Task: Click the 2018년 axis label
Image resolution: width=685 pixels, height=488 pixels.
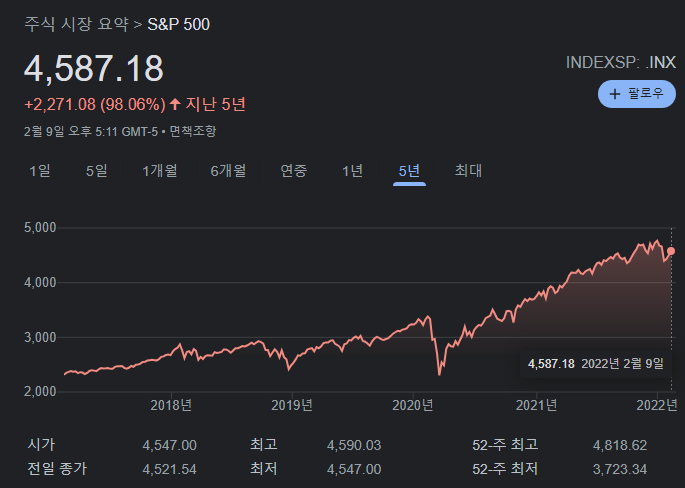Action: point(171,405)
